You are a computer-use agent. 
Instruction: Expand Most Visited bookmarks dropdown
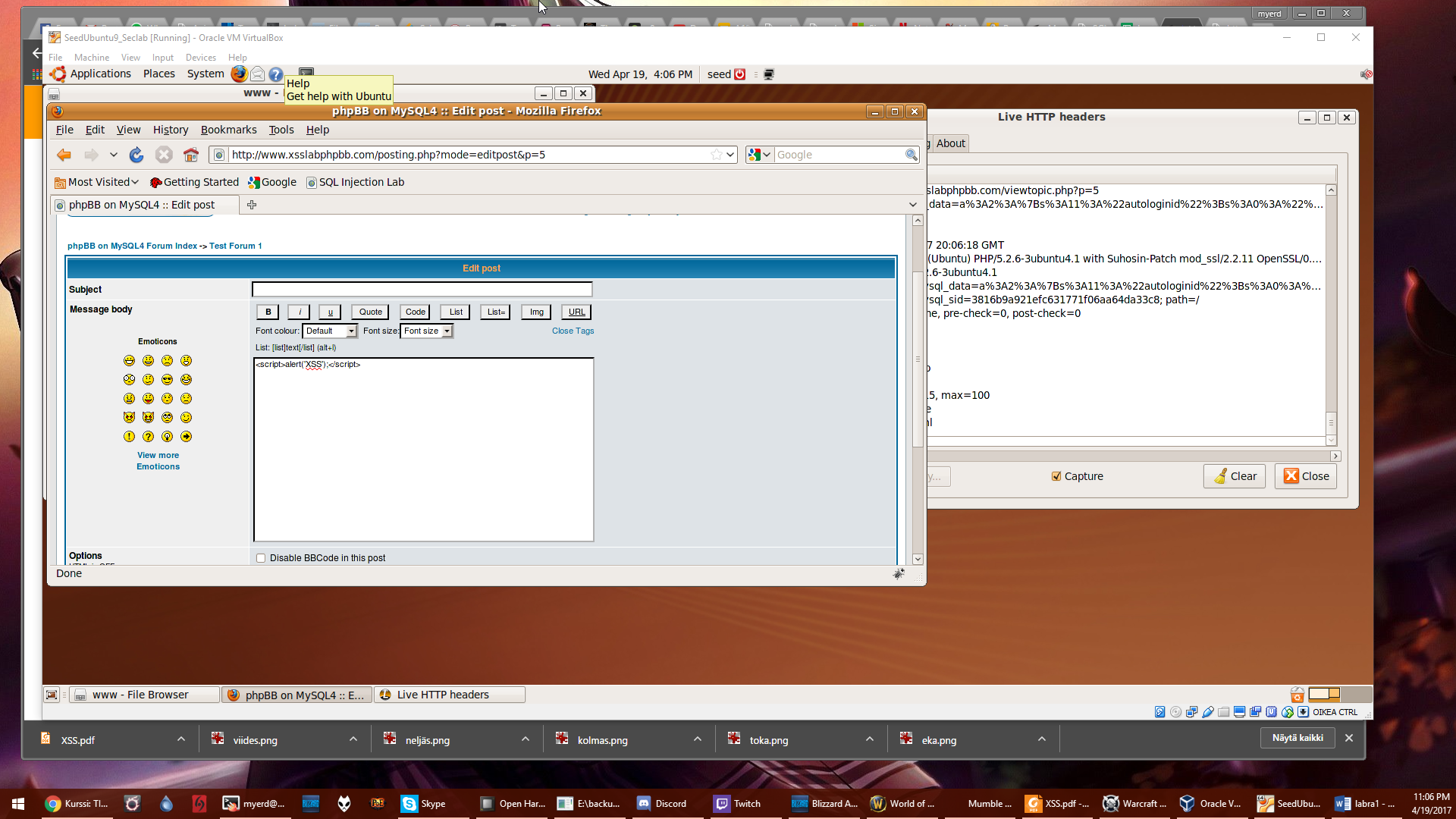pos(135,182)
